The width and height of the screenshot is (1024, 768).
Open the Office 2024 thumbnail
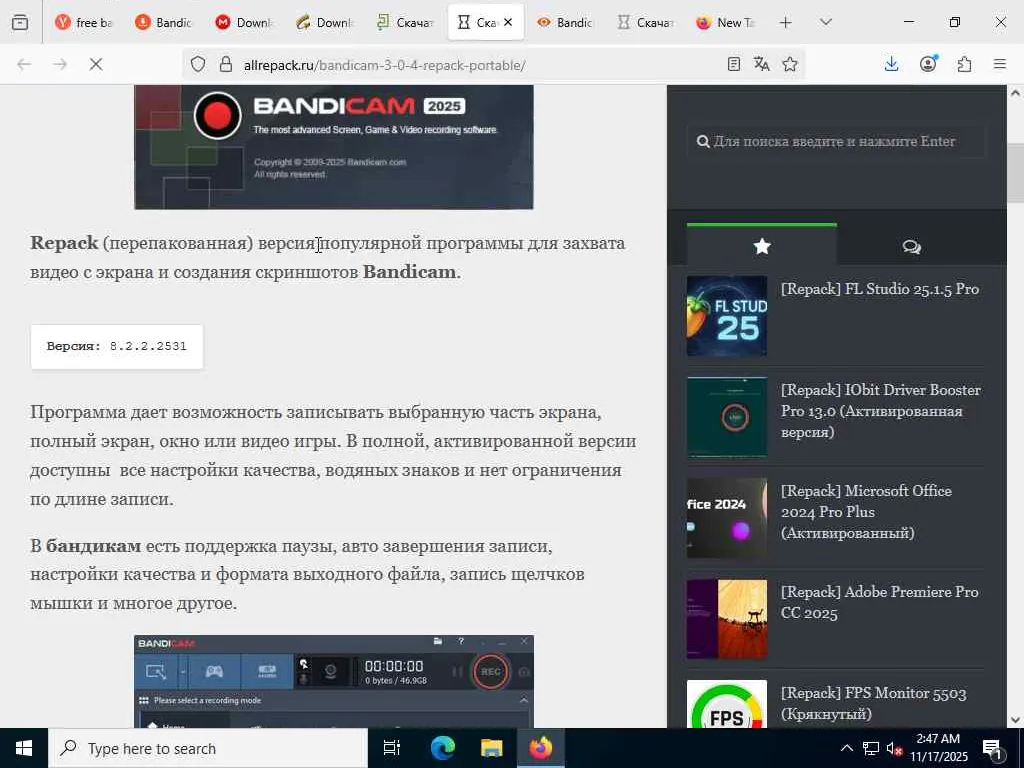tap(727, 518)
